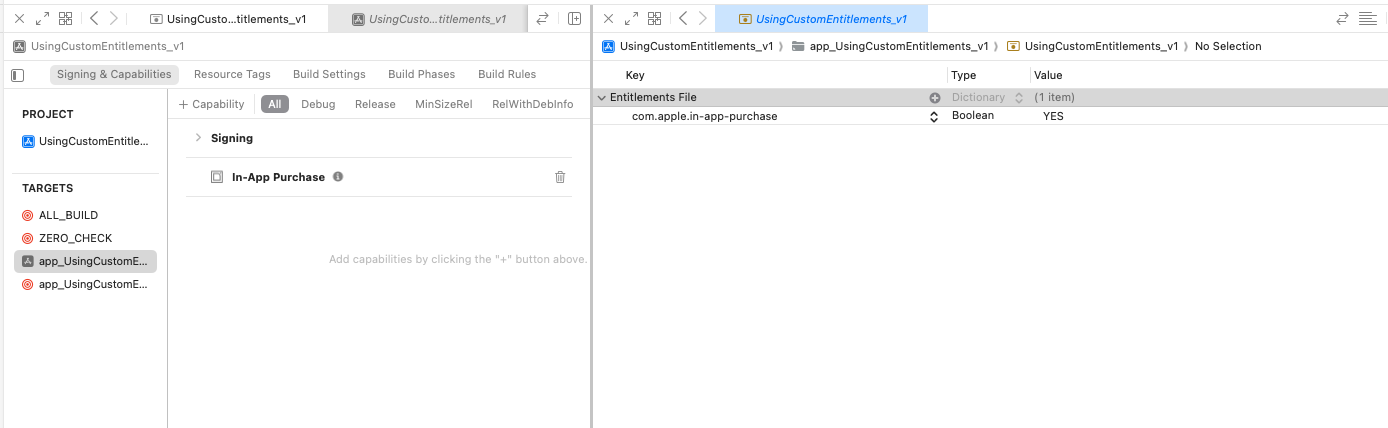
Task: Click the Value column header
Action: point(1048,75)
